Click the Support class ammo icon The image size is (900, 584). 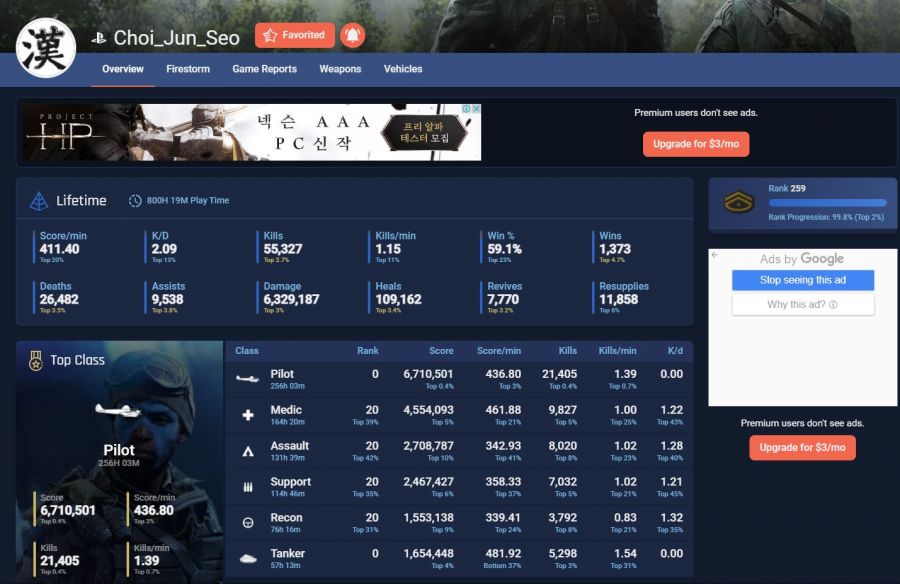tap(248, 487)
